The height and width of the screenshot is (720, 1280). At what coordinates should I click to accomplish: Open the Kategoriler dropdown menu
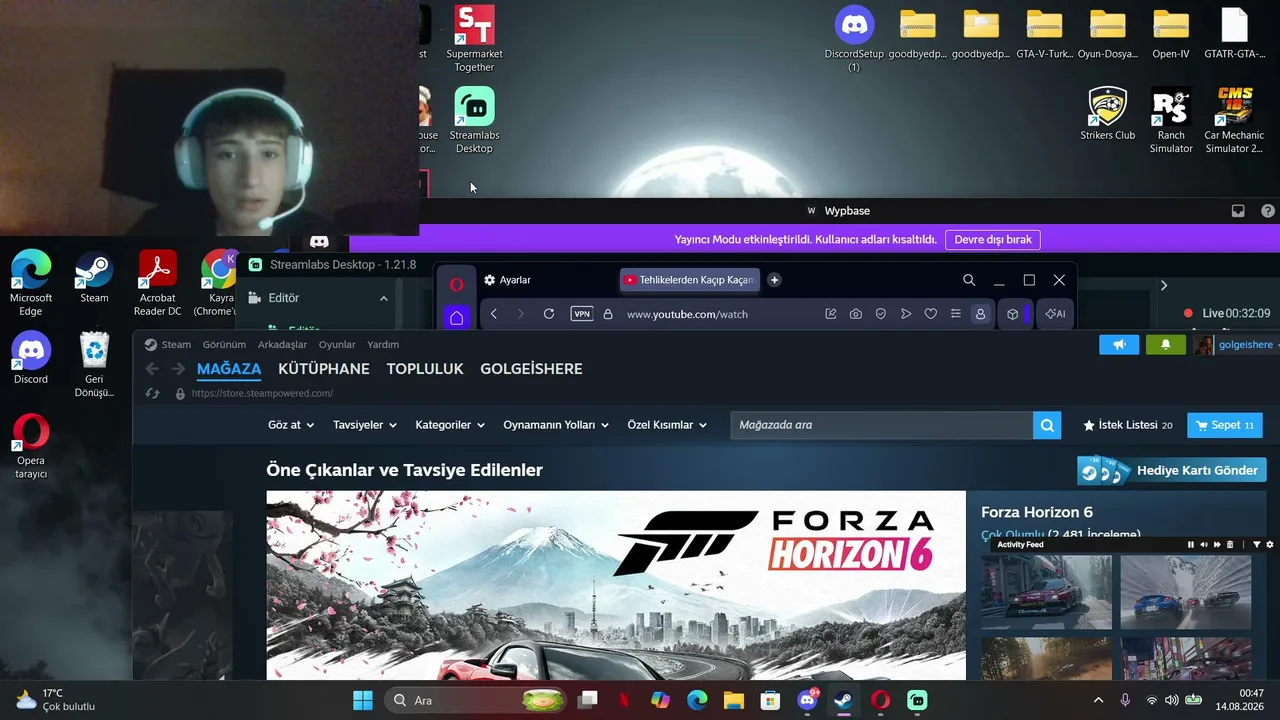[x=450, y=425]
